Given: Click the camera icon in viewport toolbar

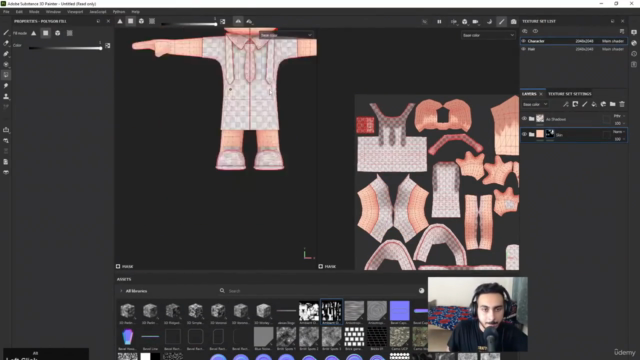Looking at the screenshot, I should click(476, 22).
